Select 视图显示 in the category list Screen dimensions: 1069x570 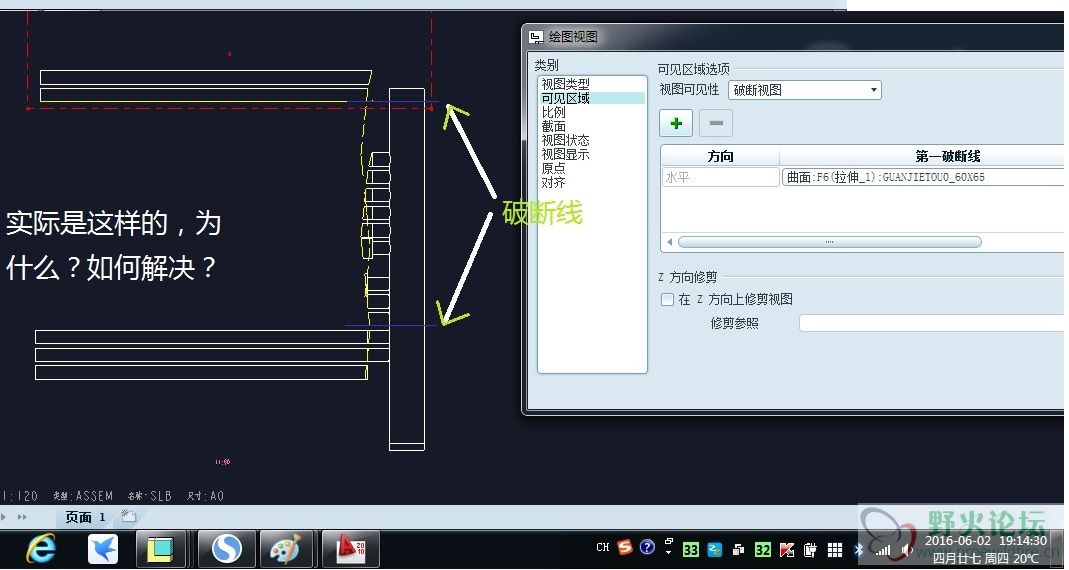(x=565, y=155)
